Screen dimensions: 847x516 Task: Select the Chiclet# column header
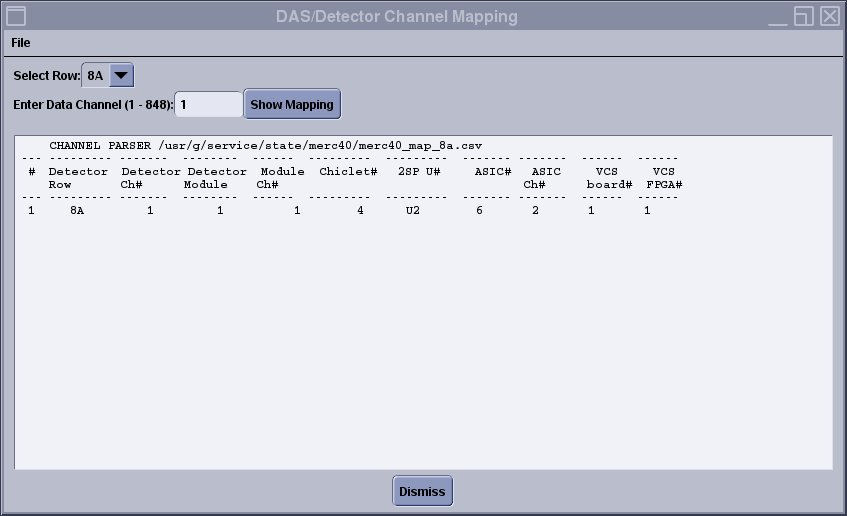(x=348, y=172)
